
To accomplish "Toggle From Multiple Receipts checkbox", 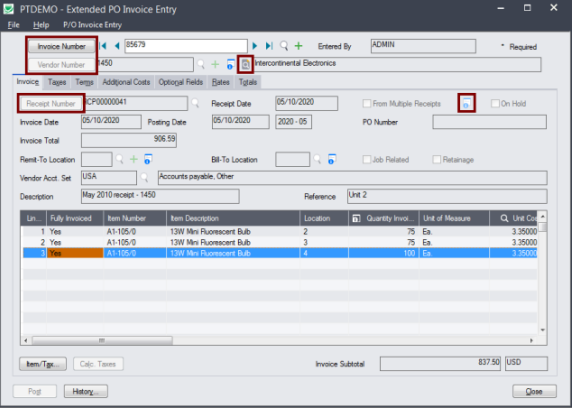I will (367, 103).
